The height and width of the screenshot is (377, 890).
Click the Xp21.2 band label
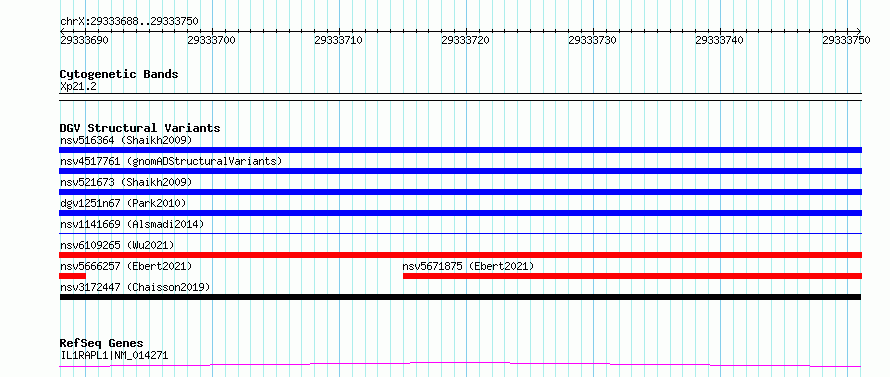(78, 86)
